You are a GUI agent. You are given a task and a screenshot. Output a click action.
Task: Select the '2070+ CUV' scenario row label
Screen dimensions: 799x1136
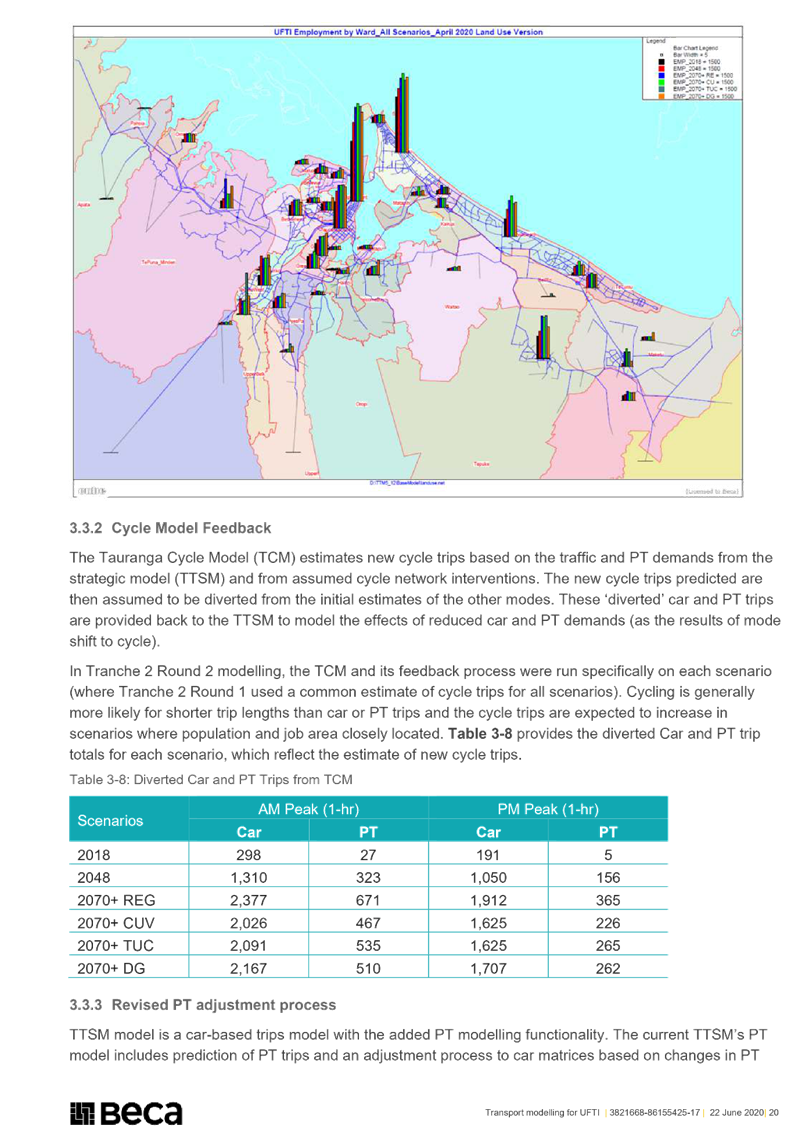116,923
